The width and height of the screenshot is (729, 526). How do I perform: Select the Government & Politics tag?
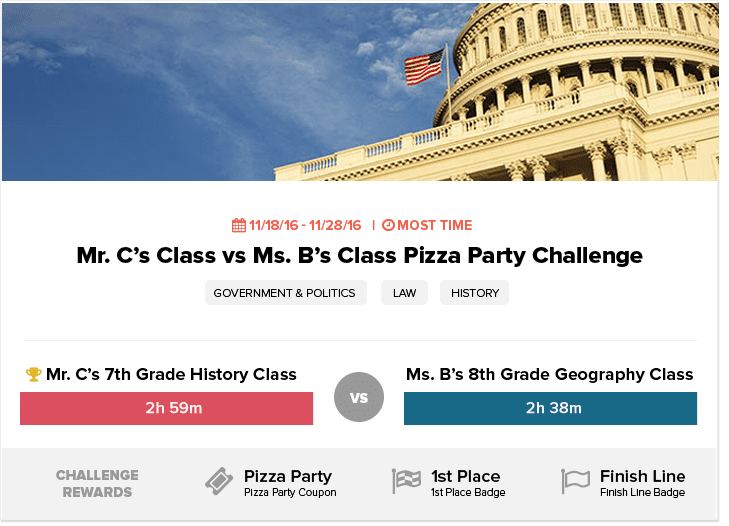pos(285,293)
